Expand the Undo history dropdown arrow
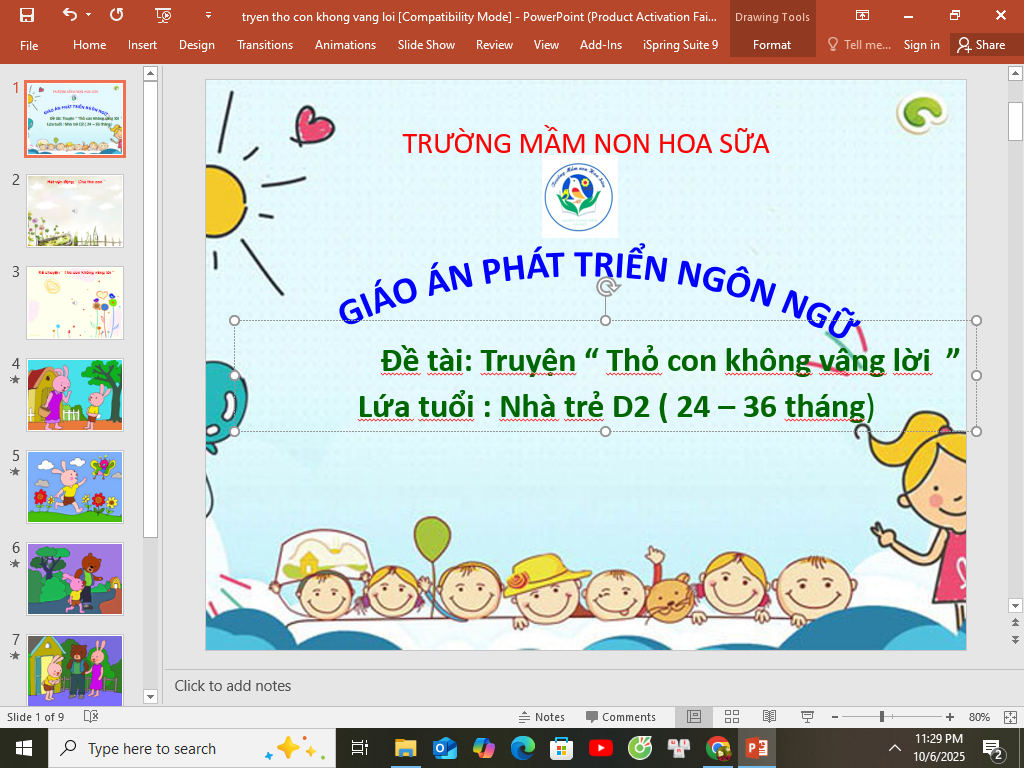Screen dimensions: 1024x768 [x=88, y=15]
